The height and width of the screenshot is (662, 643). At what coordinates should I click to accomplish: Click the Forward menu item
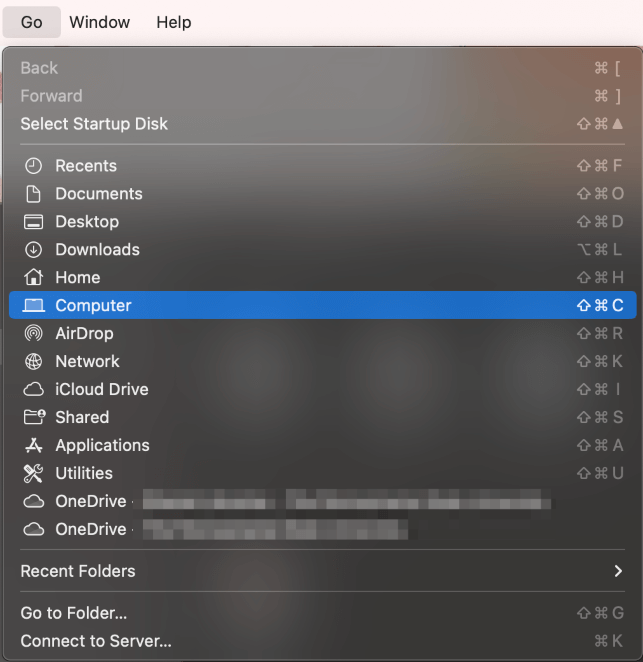coord(323,96)
